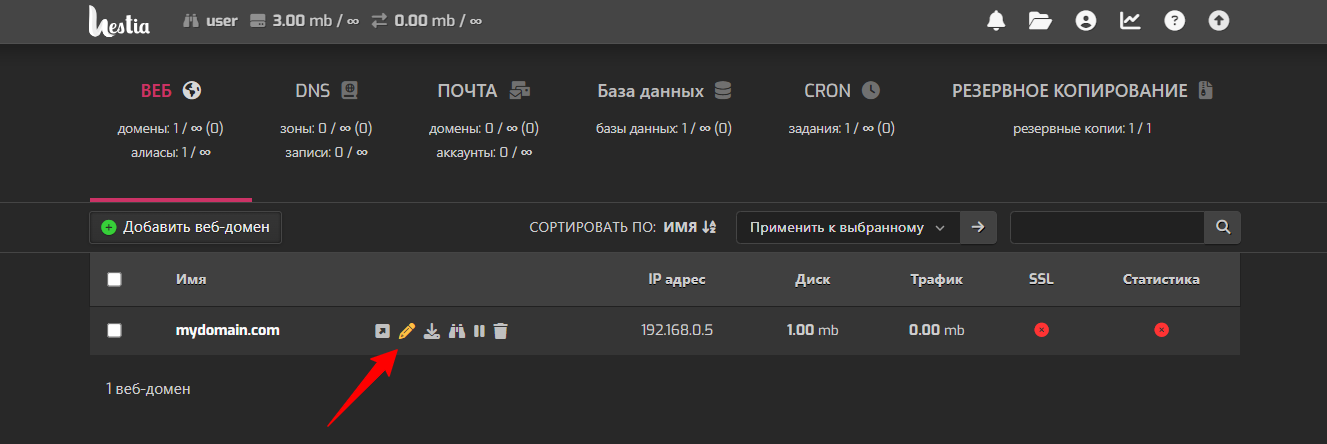1327x444 pixels.
Task: View logs binoculars icon for mydomain.com
Action: point(457,331)
